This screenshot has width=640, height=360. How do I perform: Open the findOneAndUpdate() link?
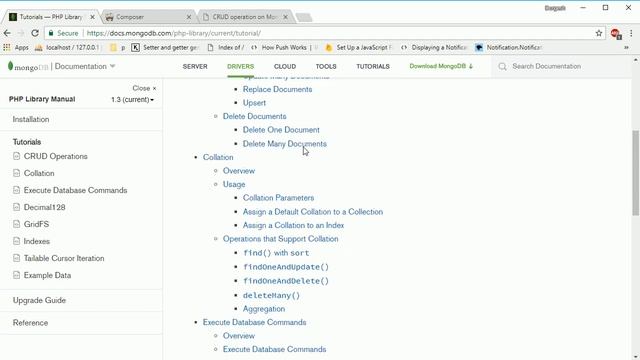(x=286, y=267)
